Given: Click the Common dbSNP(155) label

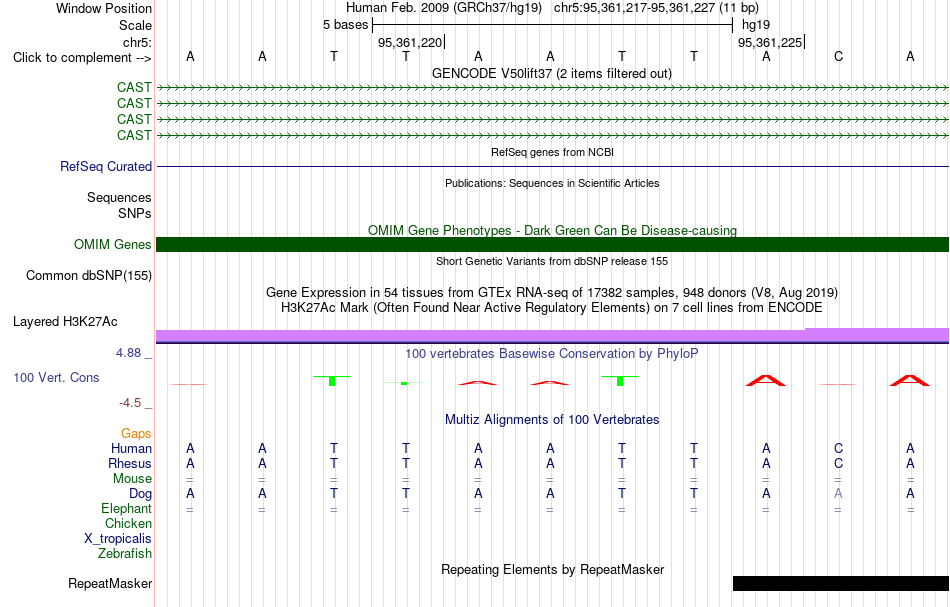Looking at the screenshot, I should (x=88, y=276).
